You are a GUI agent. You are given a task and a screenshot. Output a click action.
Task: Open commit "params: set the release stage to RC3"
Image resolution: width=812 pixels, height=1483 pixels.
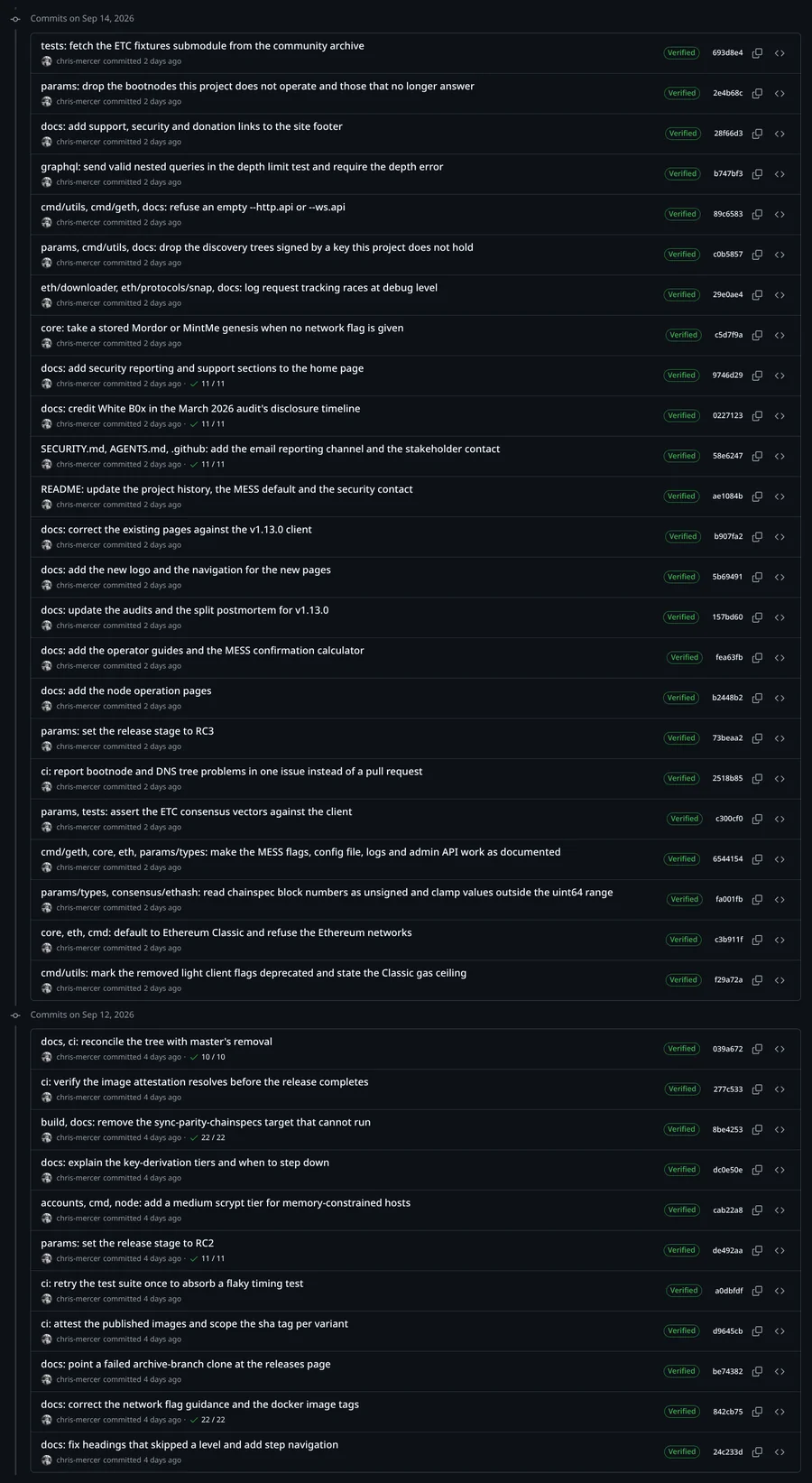click(127, 731)
